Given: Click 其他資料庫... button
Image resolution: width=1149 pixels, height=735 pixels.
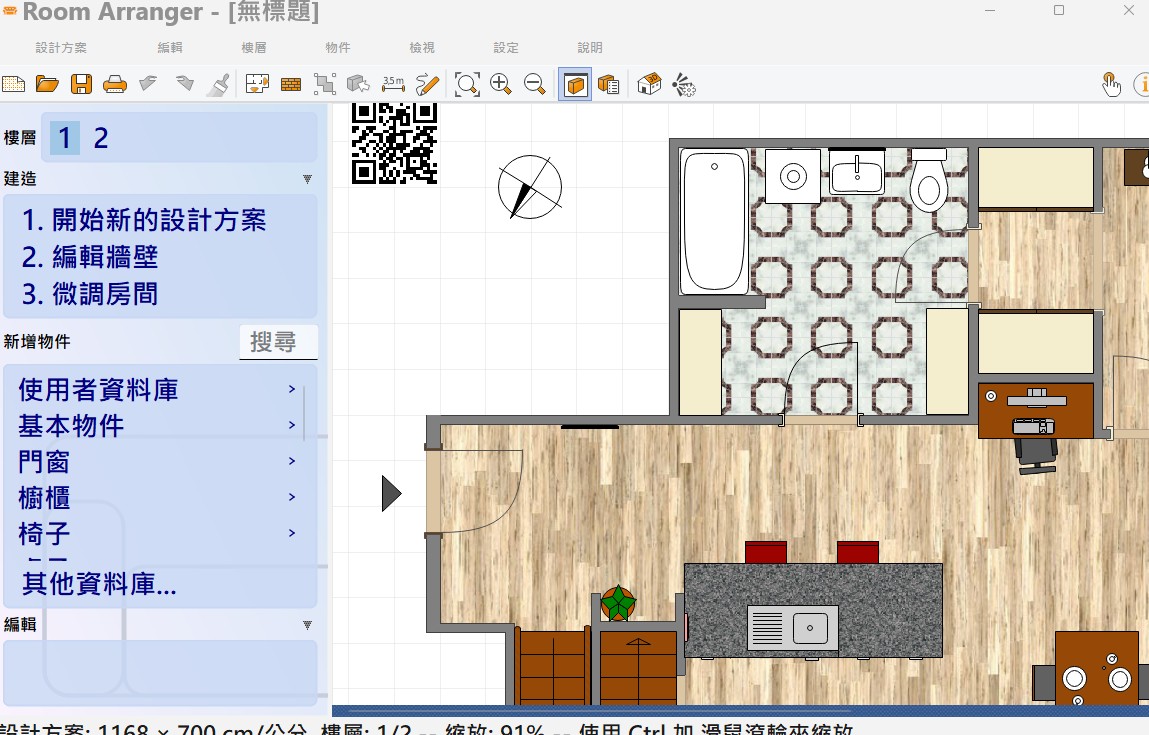Looking at the screenshot, I should pyautogui.click(x=99, y=585).
